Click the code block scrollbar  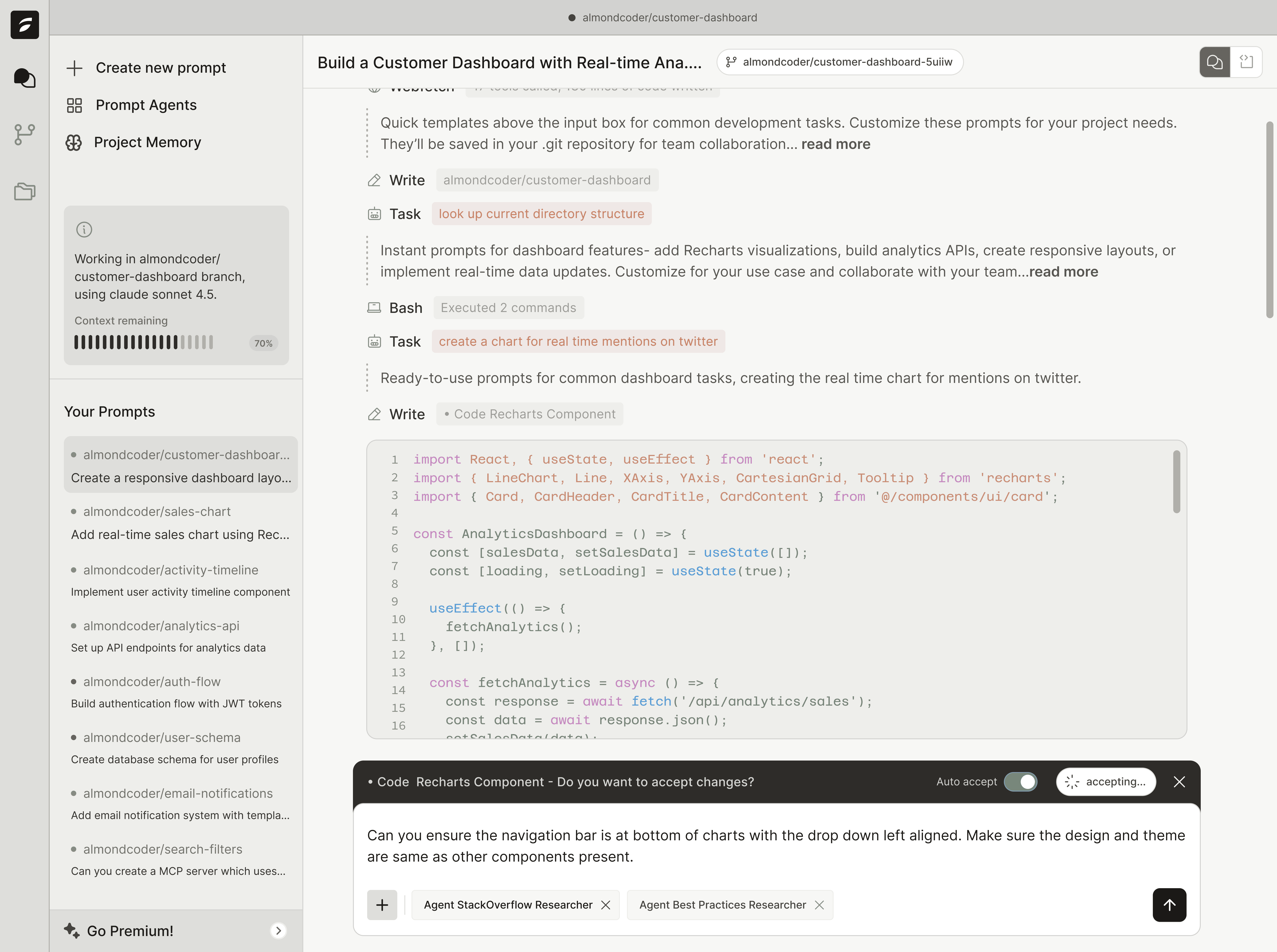coord(1177,482)
